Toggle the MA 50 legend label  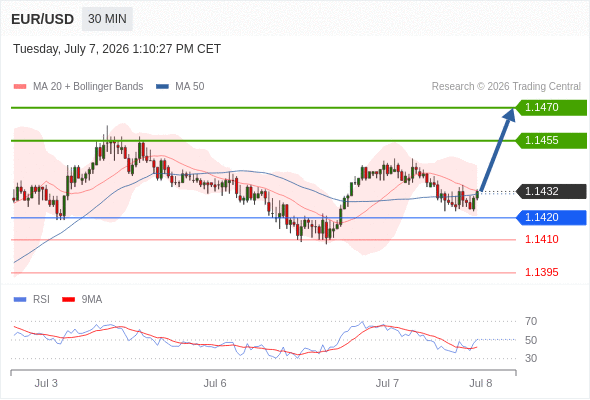pos(190,87)
